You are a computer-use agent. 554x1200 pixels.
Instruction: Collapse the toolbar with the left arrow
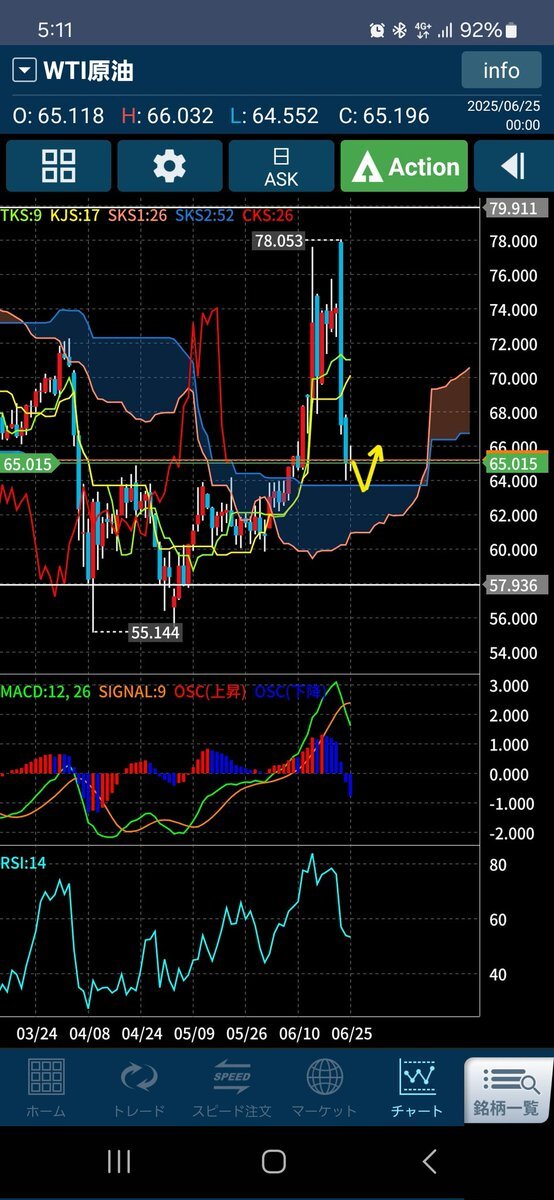(x=514, y=166)
